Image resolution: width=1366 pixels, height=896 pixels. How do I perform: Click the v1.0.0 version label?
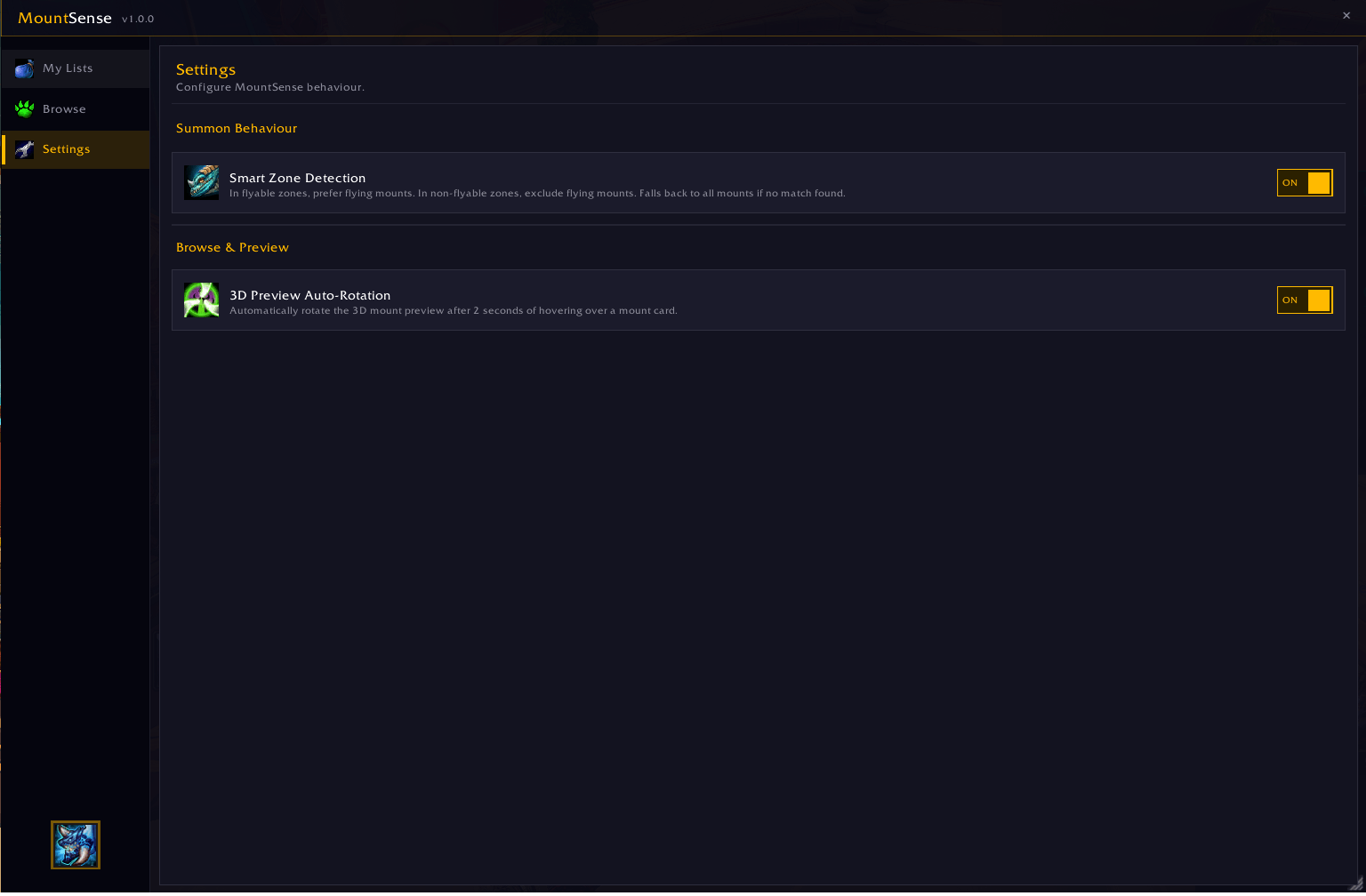pos(138,20)
